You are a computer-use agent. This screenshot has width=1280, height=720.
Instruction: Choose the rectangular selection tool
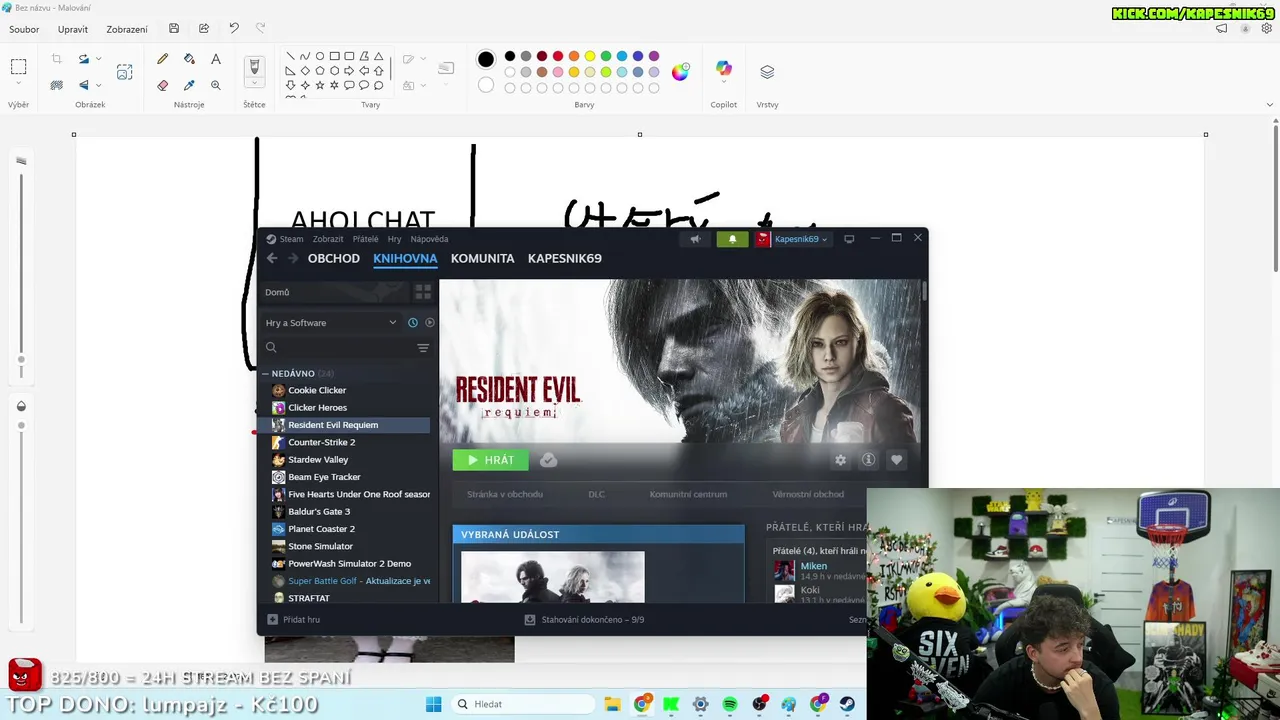click(18, 67)
